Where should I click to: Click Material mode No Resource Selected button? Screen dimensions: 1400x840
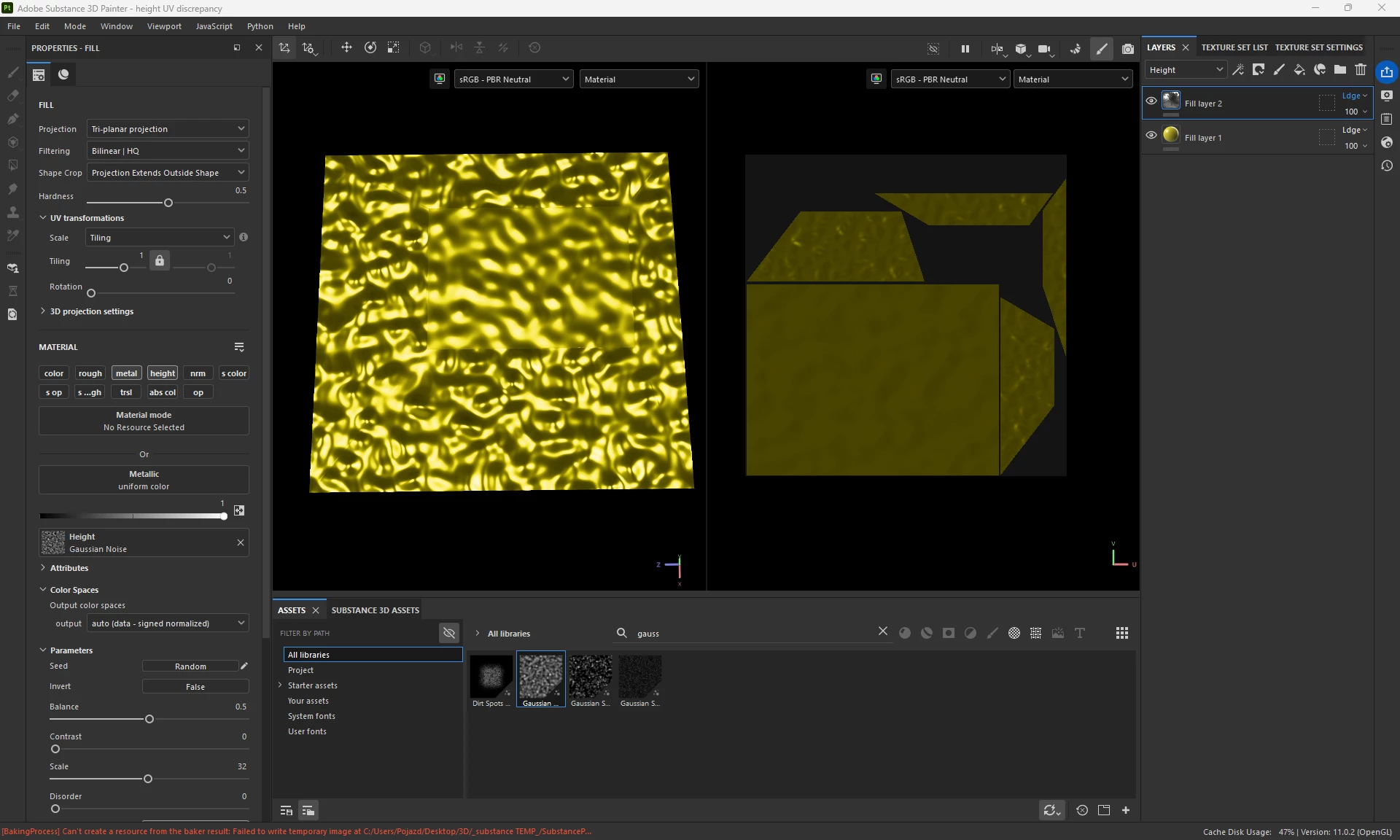(x=144, y=421)
